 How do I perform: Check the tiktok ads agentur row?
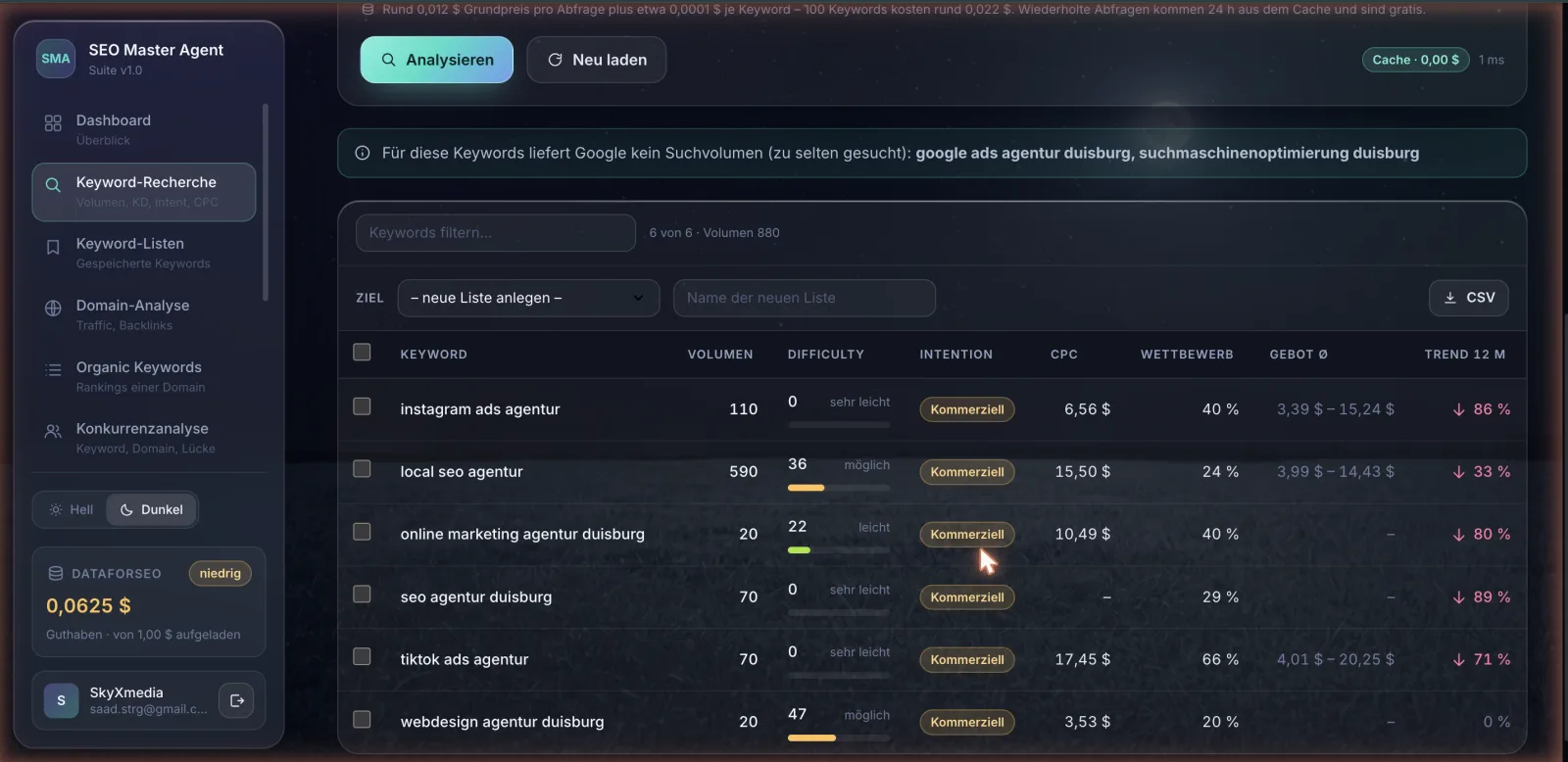point(362,657)
